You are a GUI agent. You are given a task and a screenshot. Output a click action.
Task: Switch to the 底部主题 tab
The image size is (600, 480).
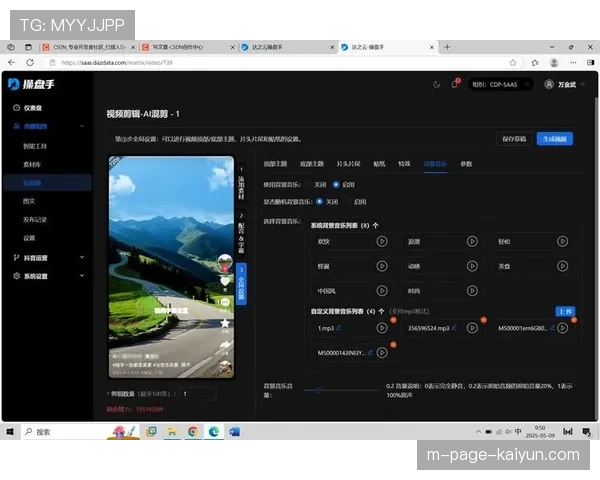(x=311, y=164)
